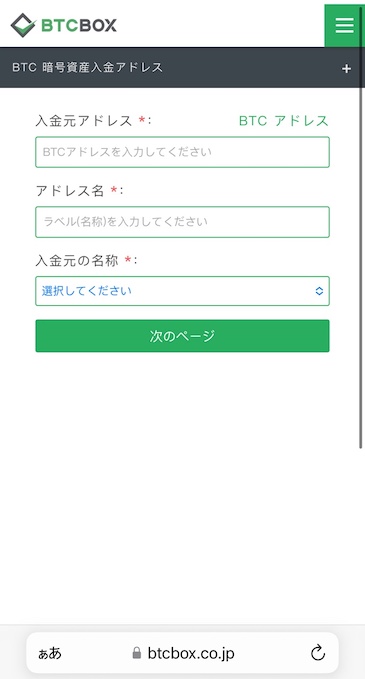Tap the lock icon beside btcbox.co.jp
The image size is (365, 679).
pyautogui.click(x=137, y=653)
